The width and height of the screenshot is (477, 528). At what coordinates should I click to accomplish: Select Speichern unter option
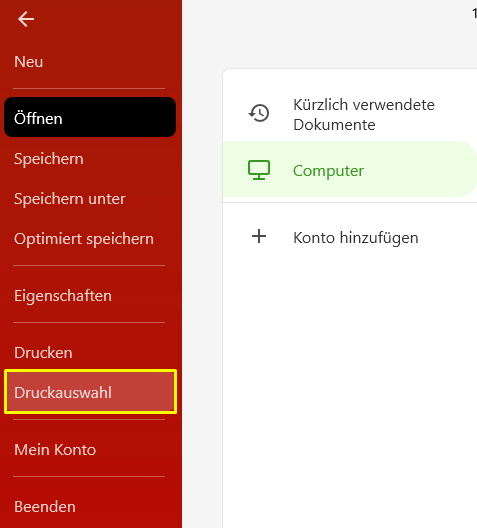70,199
